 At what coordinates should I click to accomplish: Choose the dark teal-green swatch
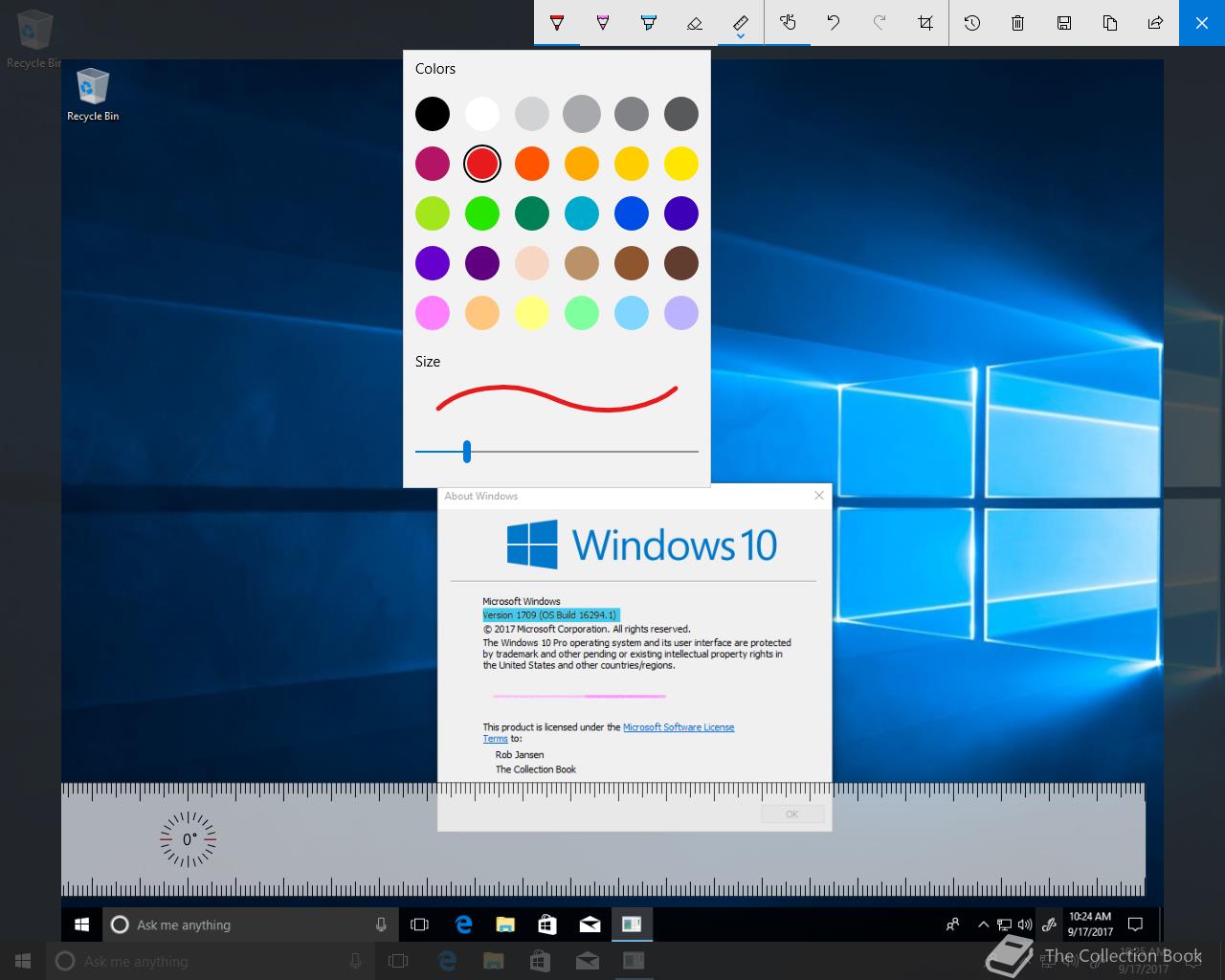(532, 213)
